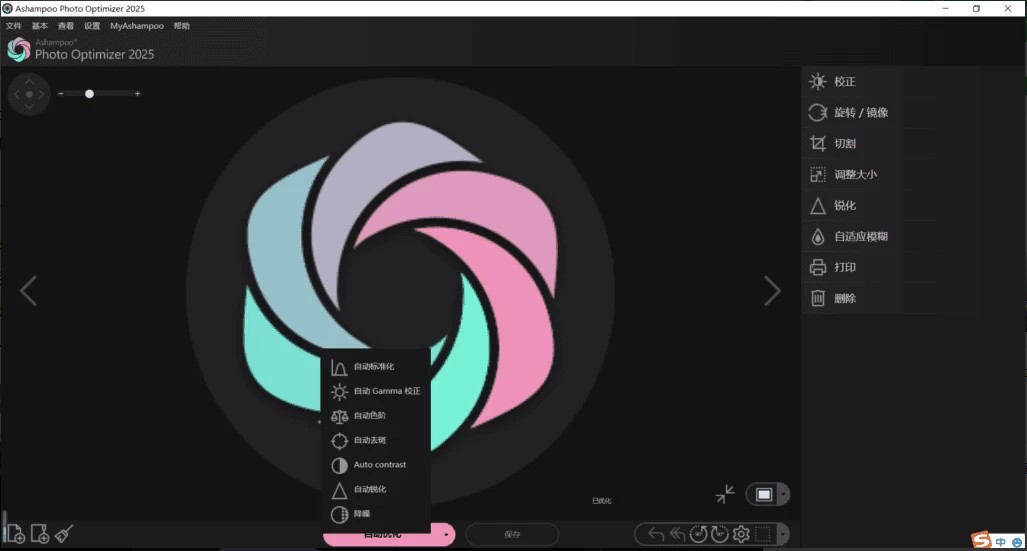Open 调整大小 resize tool
The image size is (1027, 551).
pyautogui.click(x=818, y=175)
